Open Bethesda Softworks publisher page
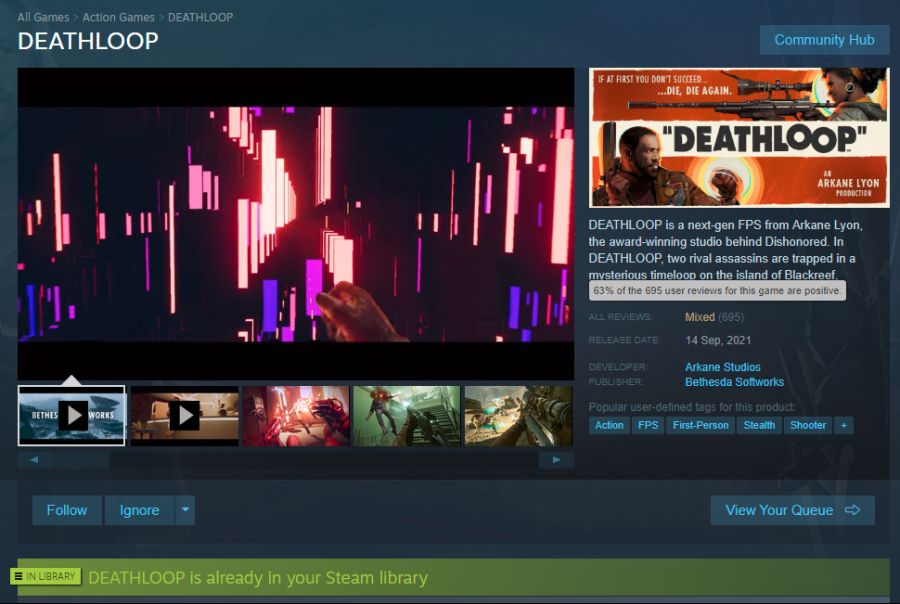This screenshot has height=604, width=900. (x=734, y=382)
